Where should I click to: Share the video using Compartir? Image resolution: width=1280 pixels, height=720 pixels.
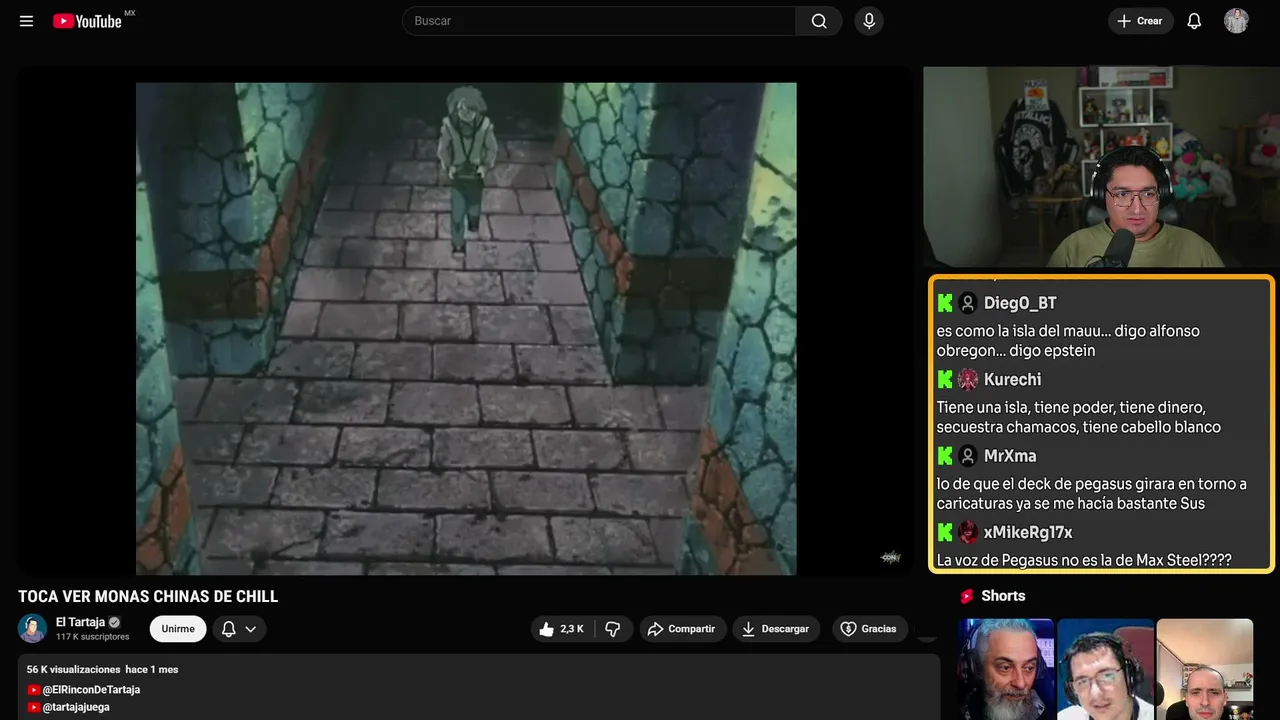pyautogui.click(x=683, y=629)
